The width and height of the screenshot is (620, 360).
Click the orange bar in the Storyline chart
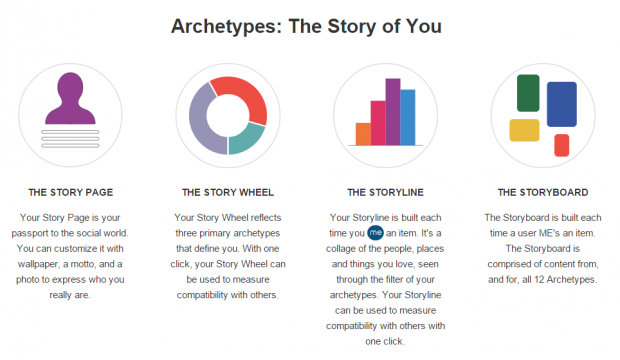[x=363, y=134]
